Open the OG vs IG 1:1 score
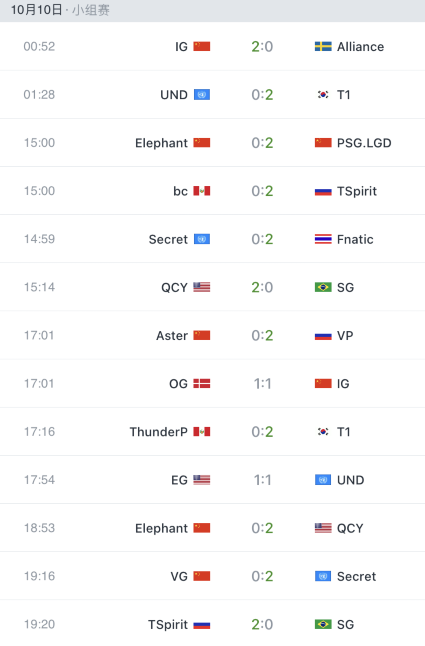The image size is (425, 646). (262, 384)
